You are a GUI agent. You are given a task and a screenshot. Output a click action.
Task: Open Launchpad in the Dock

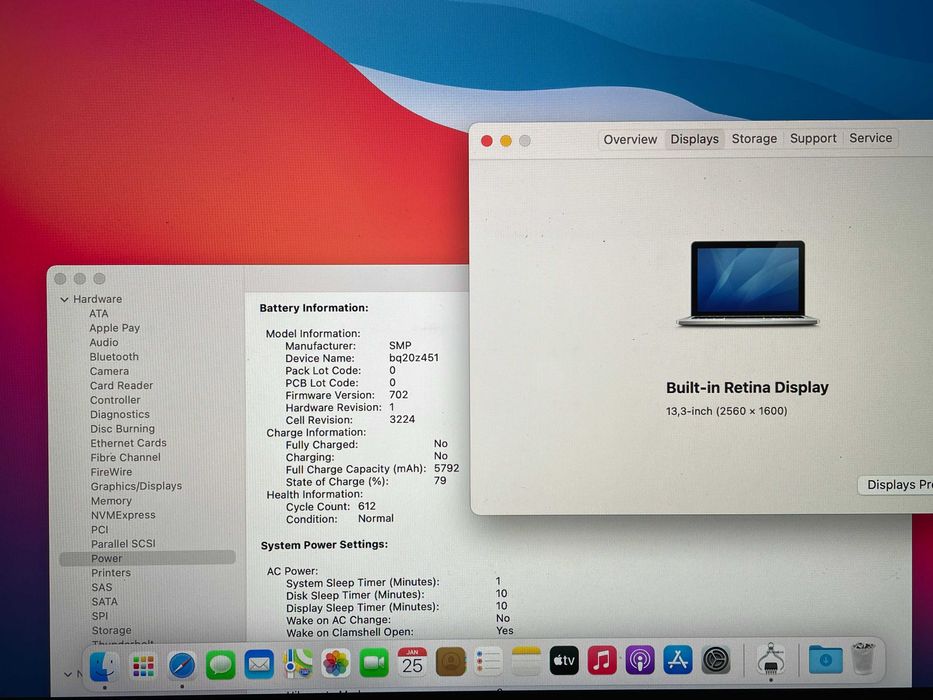[143, 665]
